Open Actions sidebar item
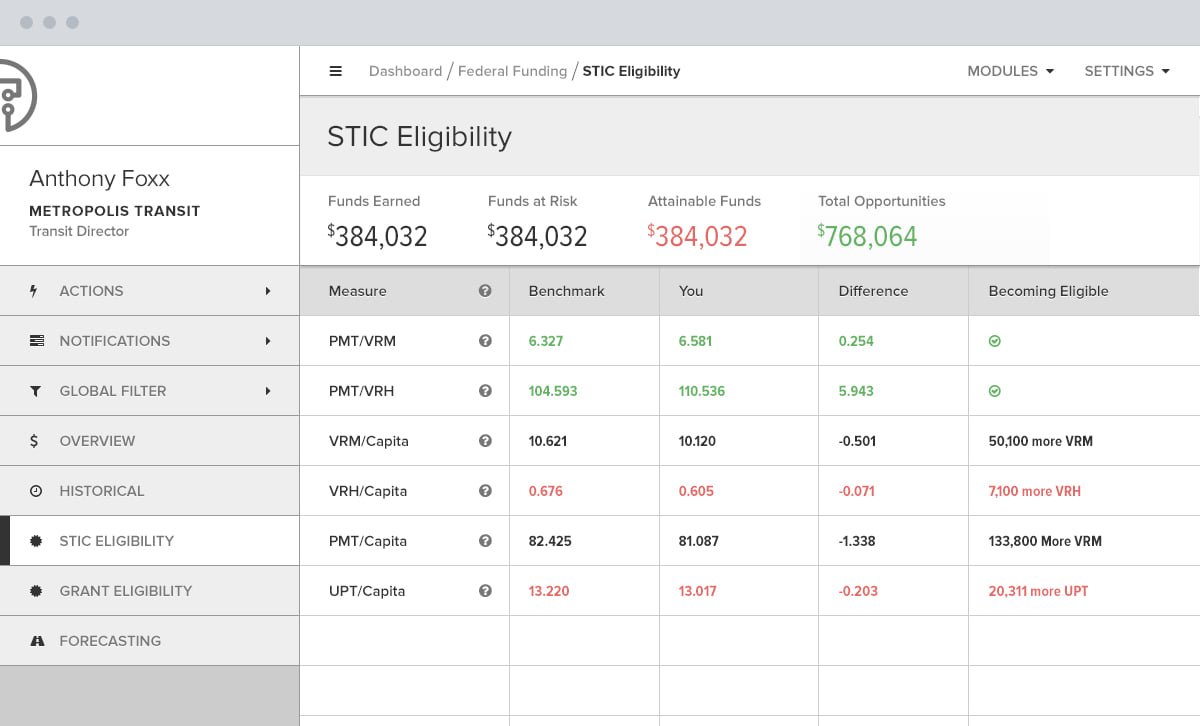The height and width of the screenshot is (726, 1200). [150, 291]
